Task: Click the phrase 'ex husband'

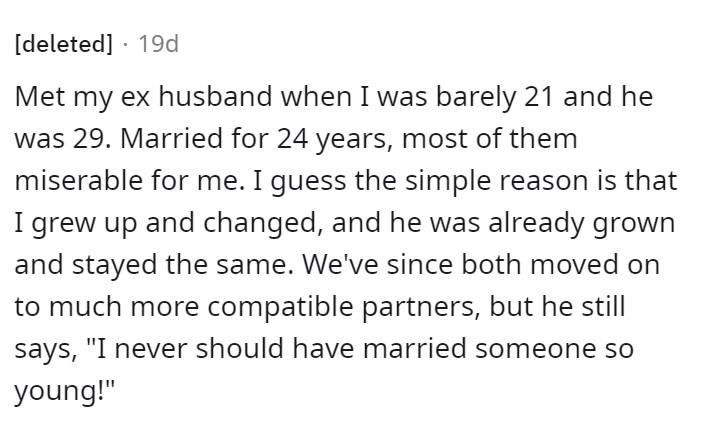Action: click(x=196, y=96)
